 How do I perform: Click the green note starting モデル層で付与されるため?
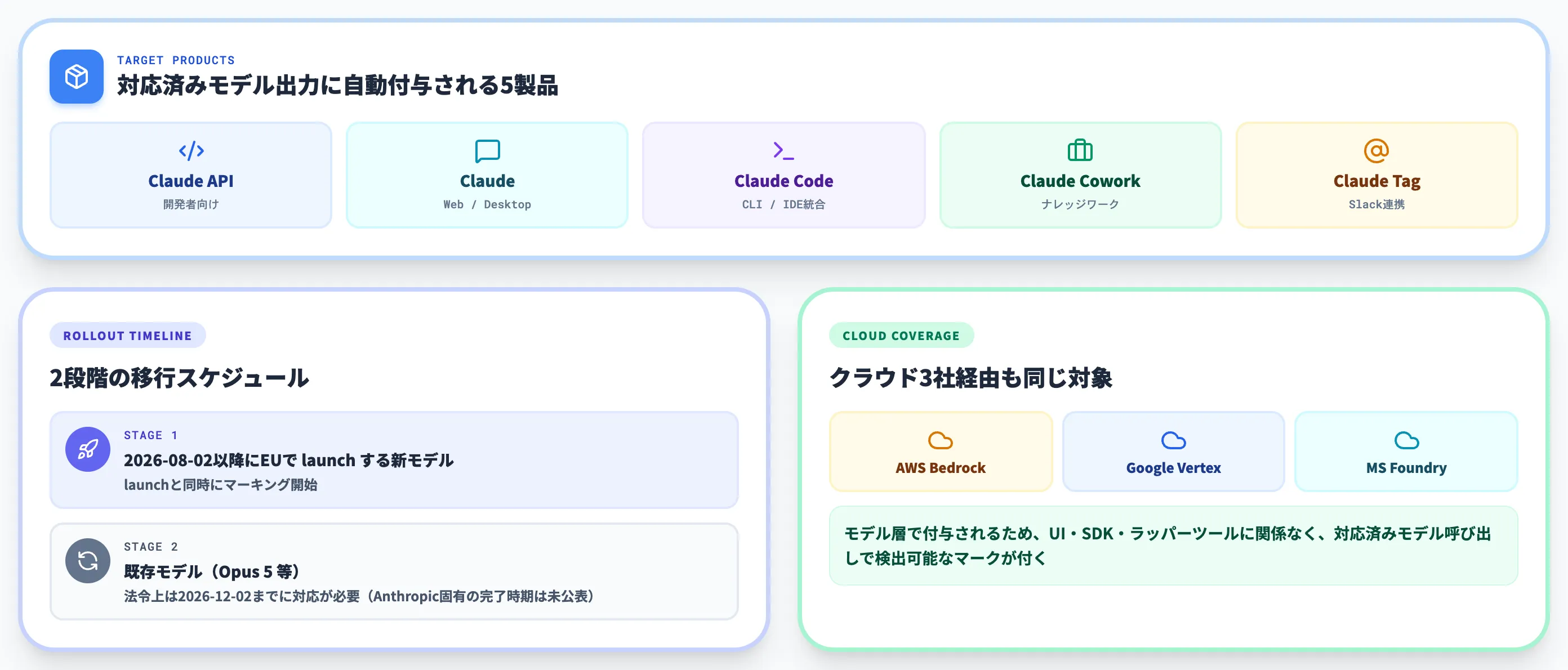click(1173, 546)
